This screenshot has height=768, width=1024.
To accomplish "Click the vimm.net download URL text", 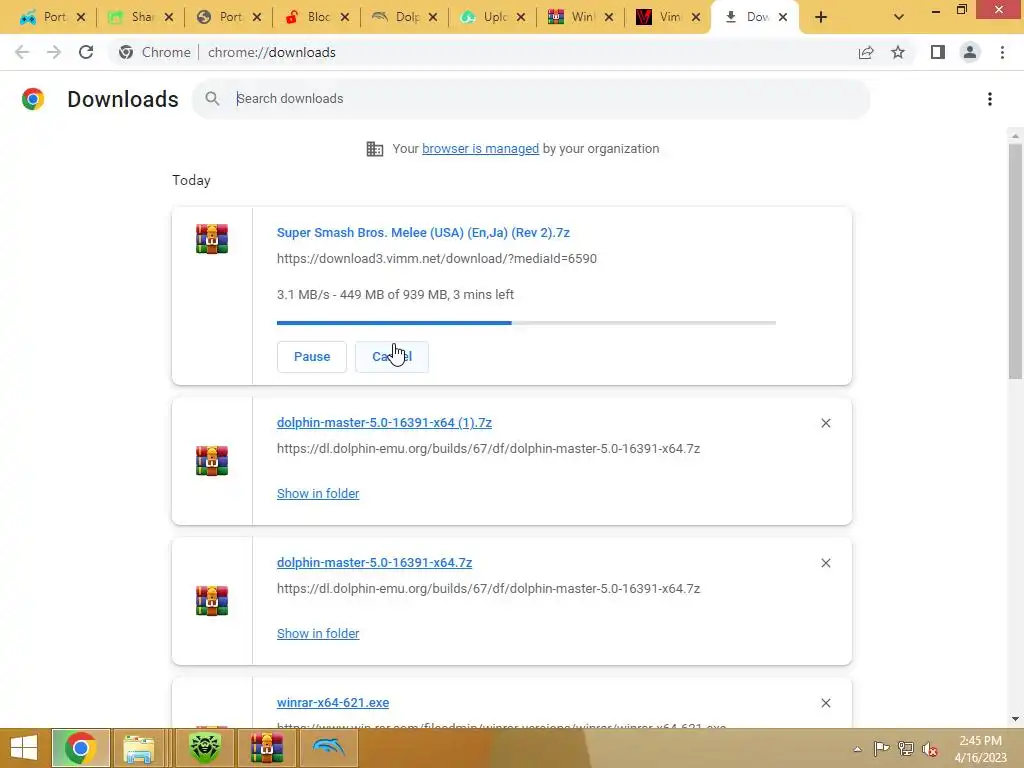I will [437, 259].
